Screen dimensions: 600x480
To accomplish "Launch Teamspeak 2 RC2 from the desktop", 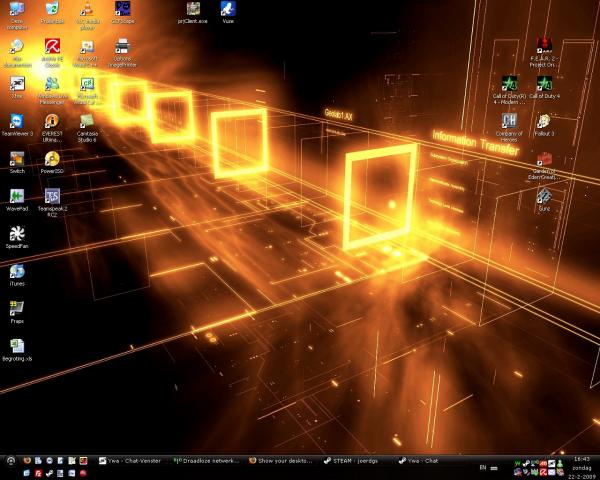I will (52, 196).
